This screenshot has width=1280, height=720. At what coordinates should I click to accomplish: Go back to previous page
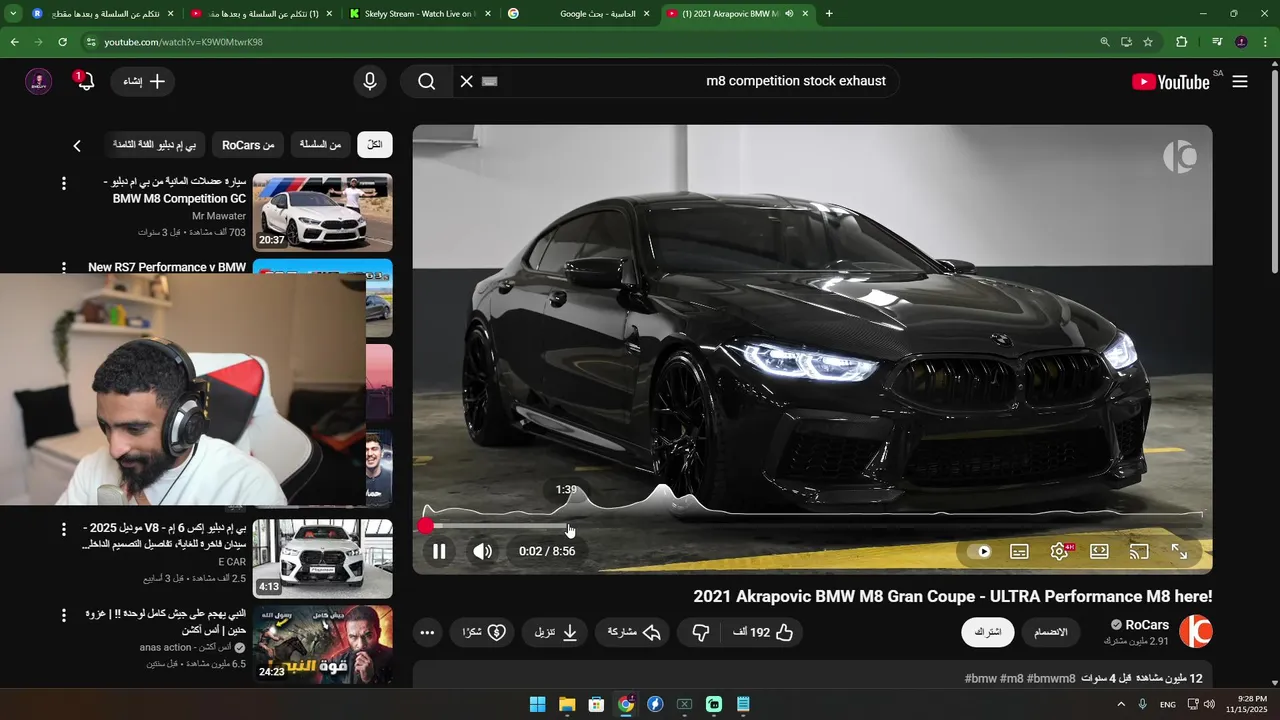tap(14, 42)
